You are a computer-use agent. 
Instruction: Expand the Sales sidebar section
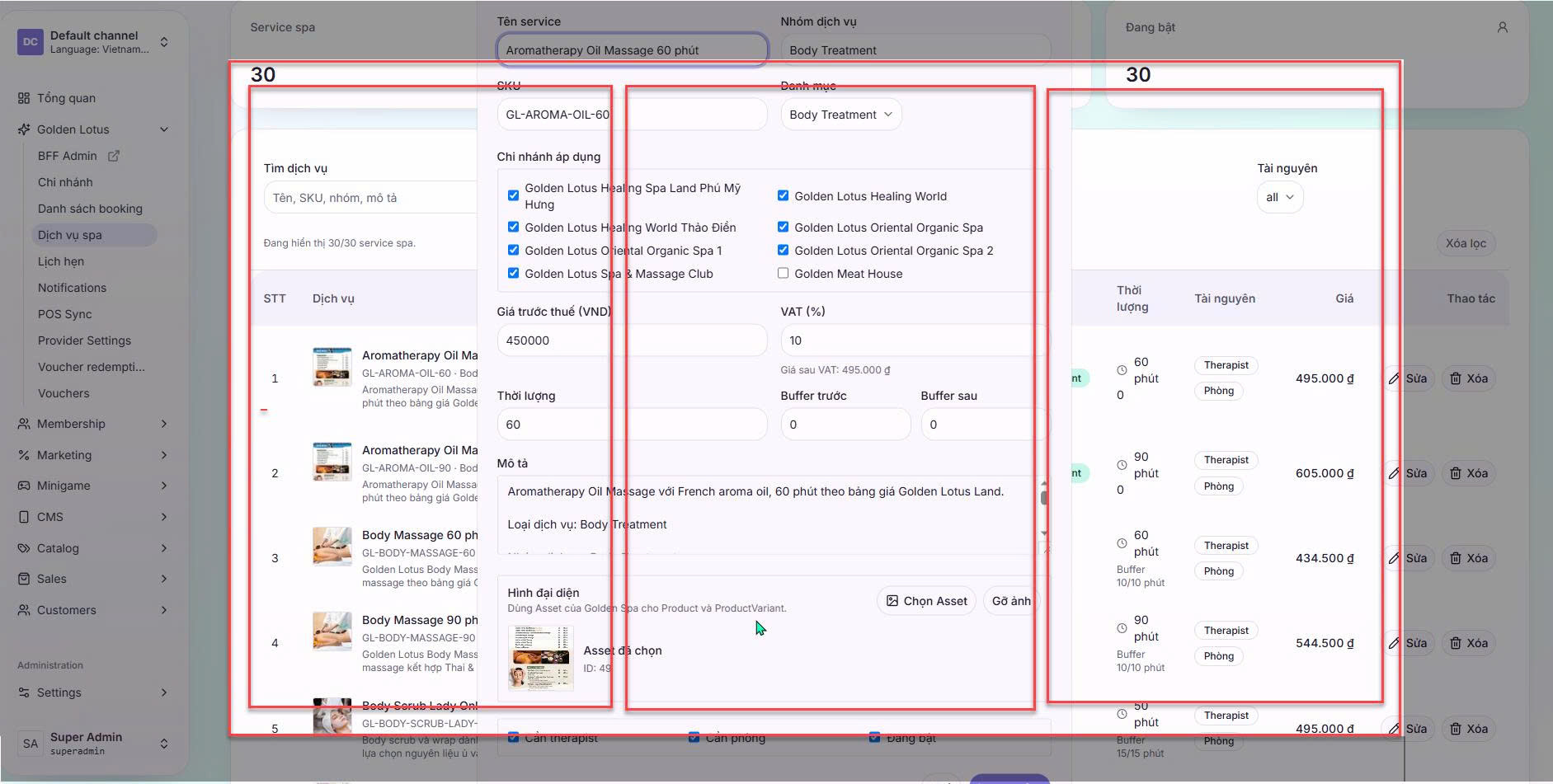tap(93, 579)
